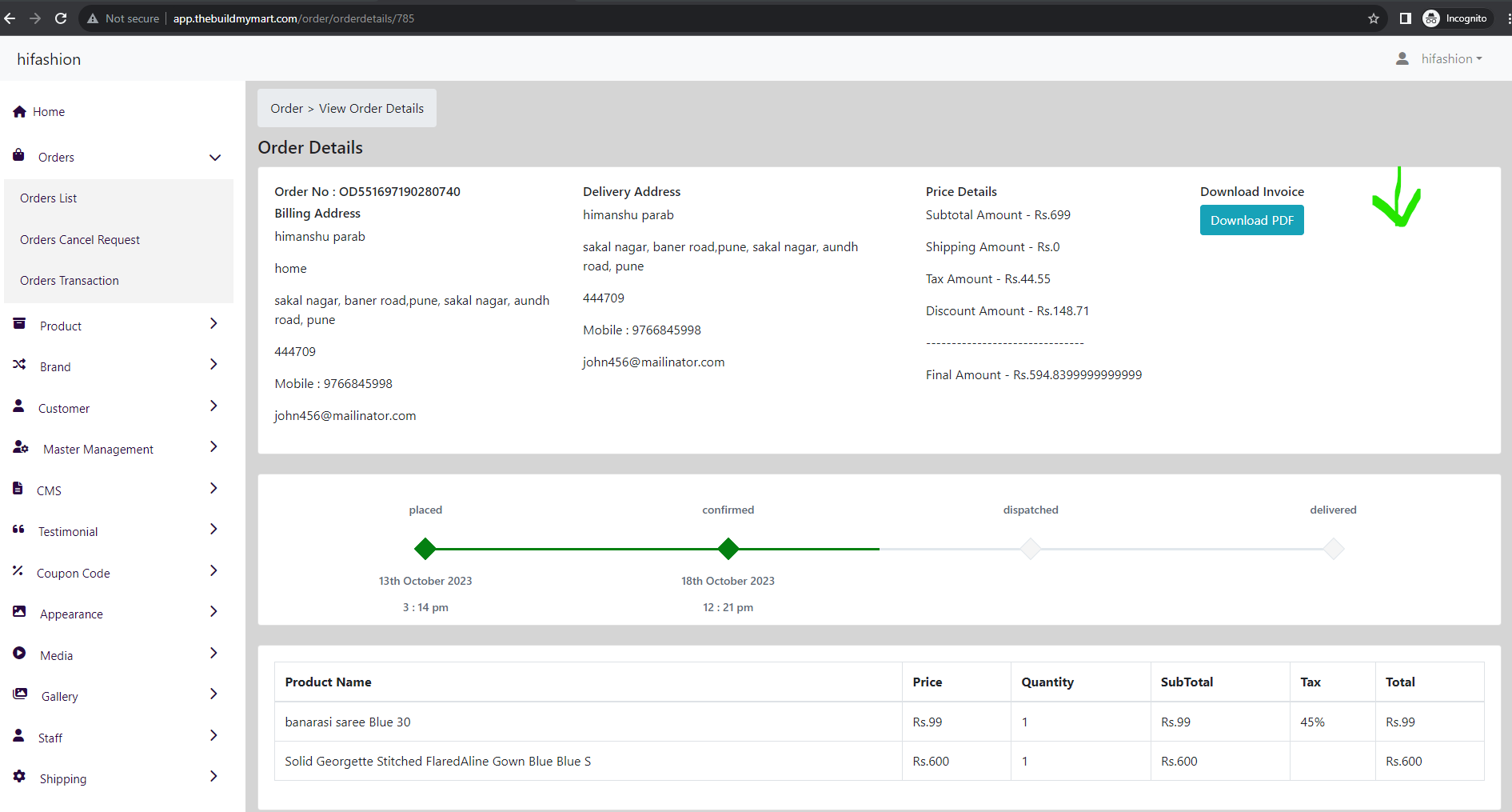Image resolution: width=1512 pixels, height=812 pixels.
Task: Click the Discount Amount Rs.148.71 text
Action: (1007, 311)
